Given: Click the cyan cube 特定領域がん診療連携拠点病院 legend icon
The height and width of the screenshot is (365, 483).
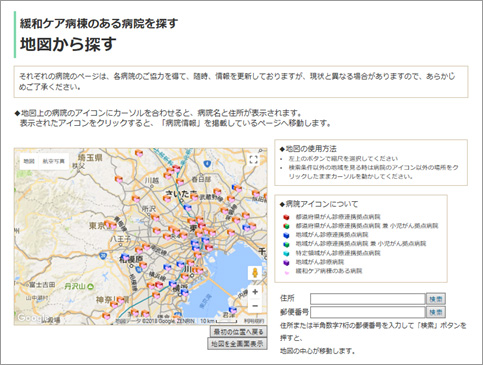Looking at the screenshot, I should 286,253.
